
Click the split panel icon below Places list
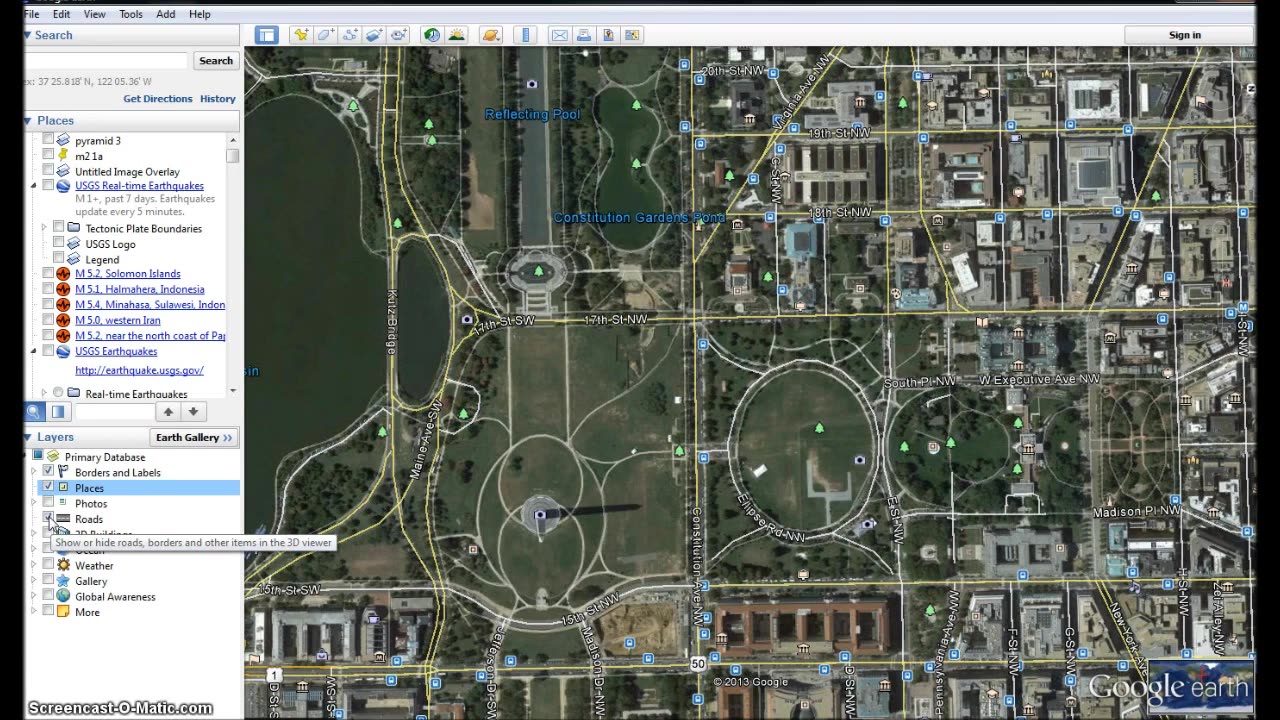(58, 412)
